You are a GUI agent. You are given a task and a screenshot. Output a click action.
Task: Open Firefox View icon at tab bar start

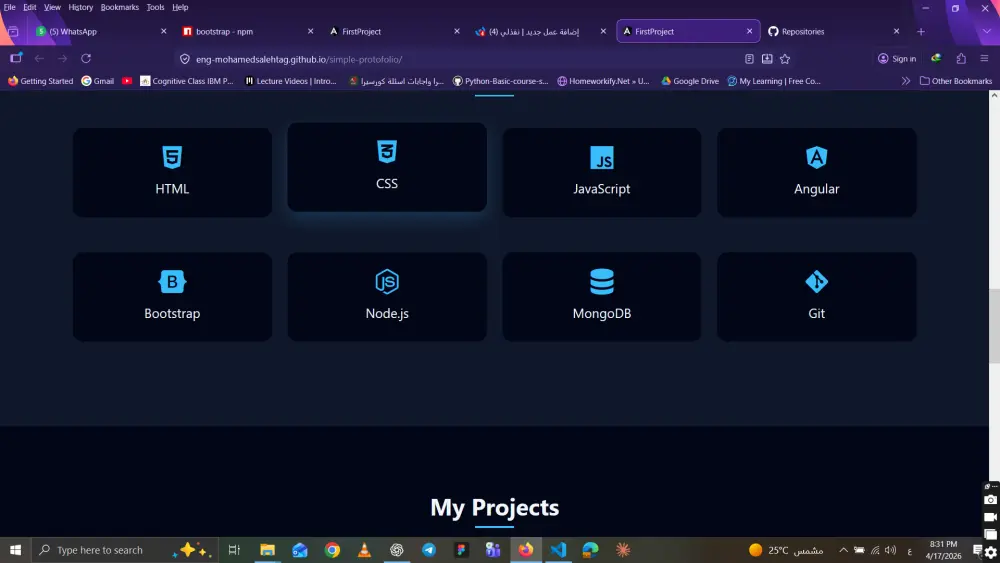coord(13,31)
